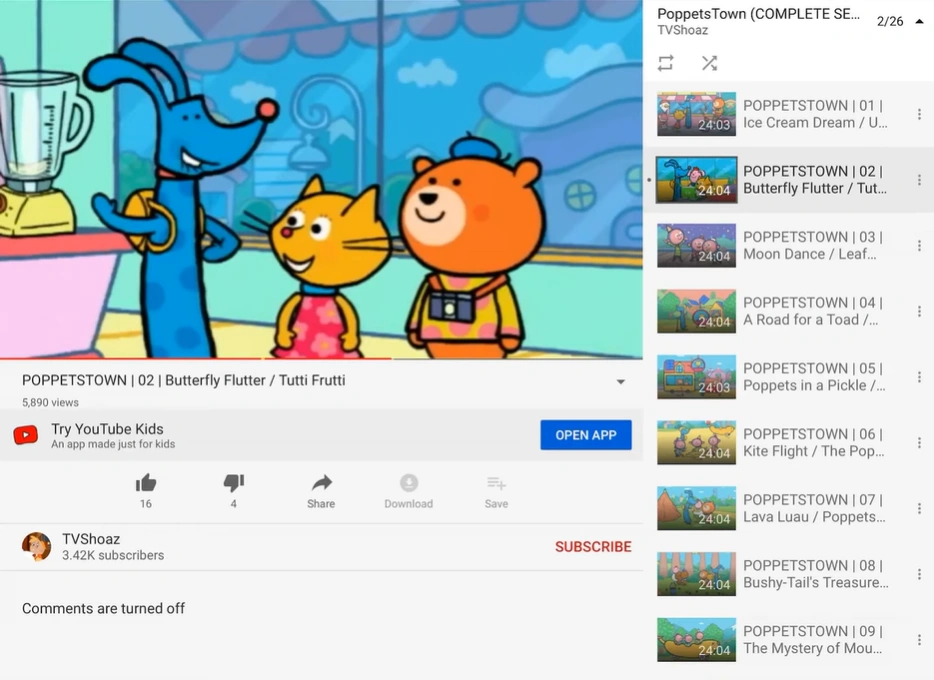Open options menu for episode 08 Bushy-Tail's Treasure
Viewport: 934px width, 680px height.
pos(919,574)
